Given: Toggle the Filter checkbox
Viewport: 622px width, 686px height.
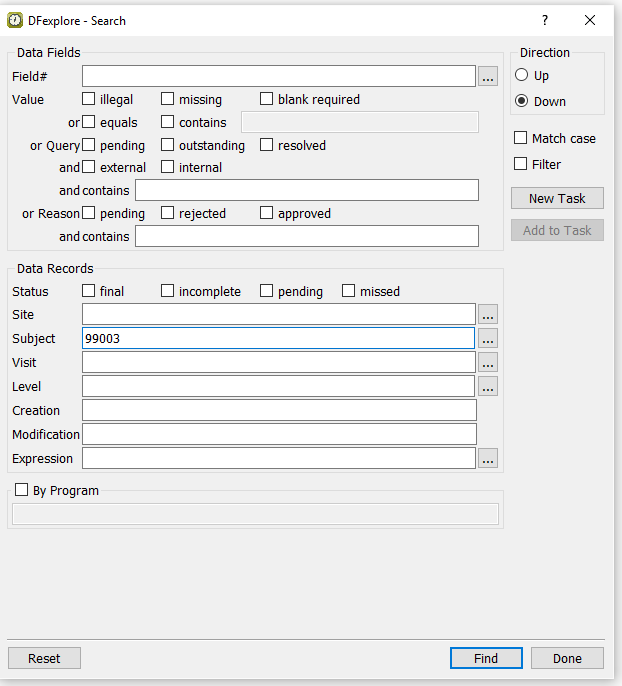Looking at the screenshot, I should point(521,164).
